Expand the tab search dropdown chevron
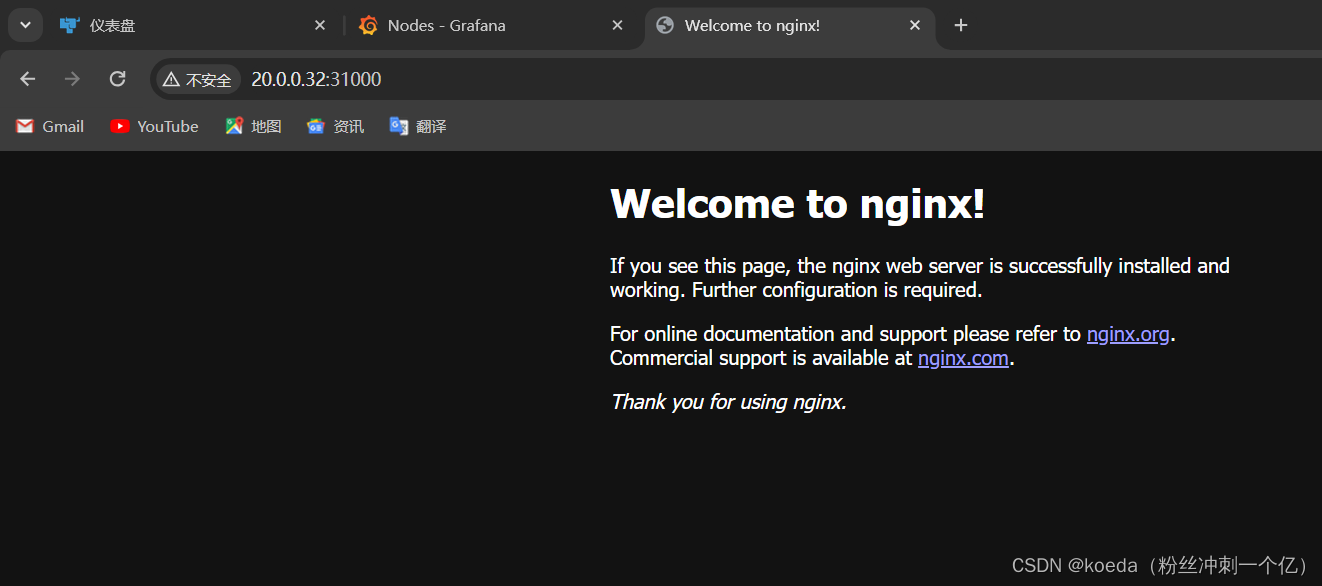The image size is (1322, 586). 25,25
